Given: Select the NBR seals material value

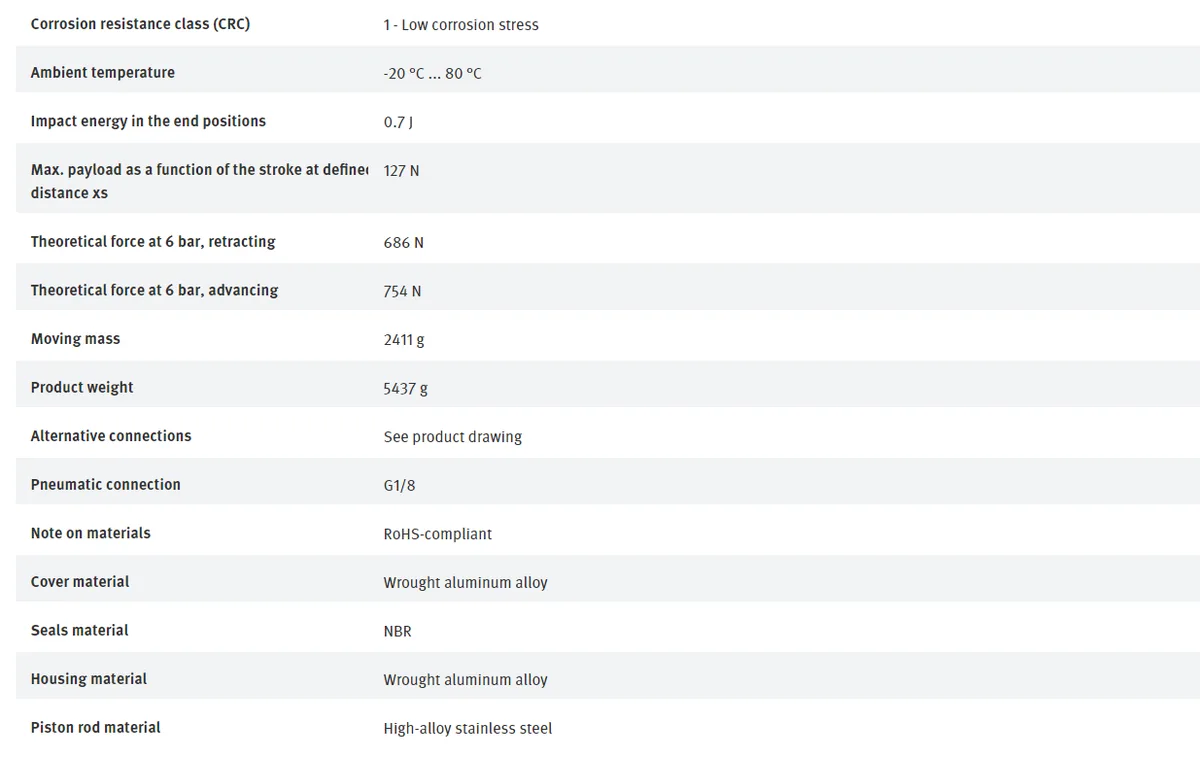Looking at the screenshot, I should 397,631.
